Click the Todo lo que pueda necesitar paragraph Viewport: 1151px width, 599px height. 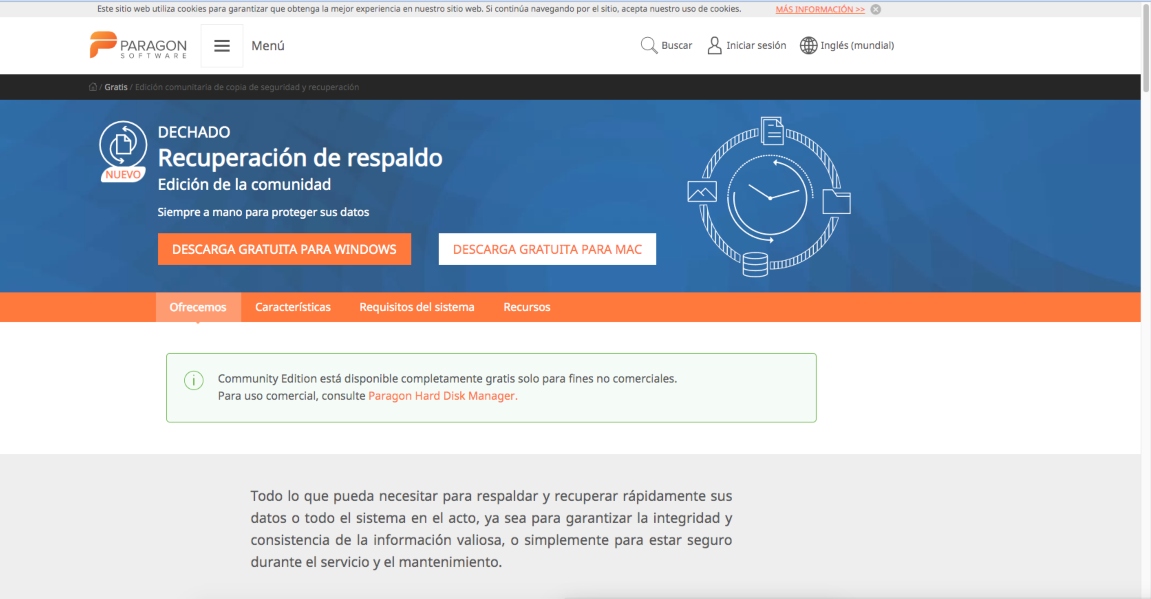point(491,529)
